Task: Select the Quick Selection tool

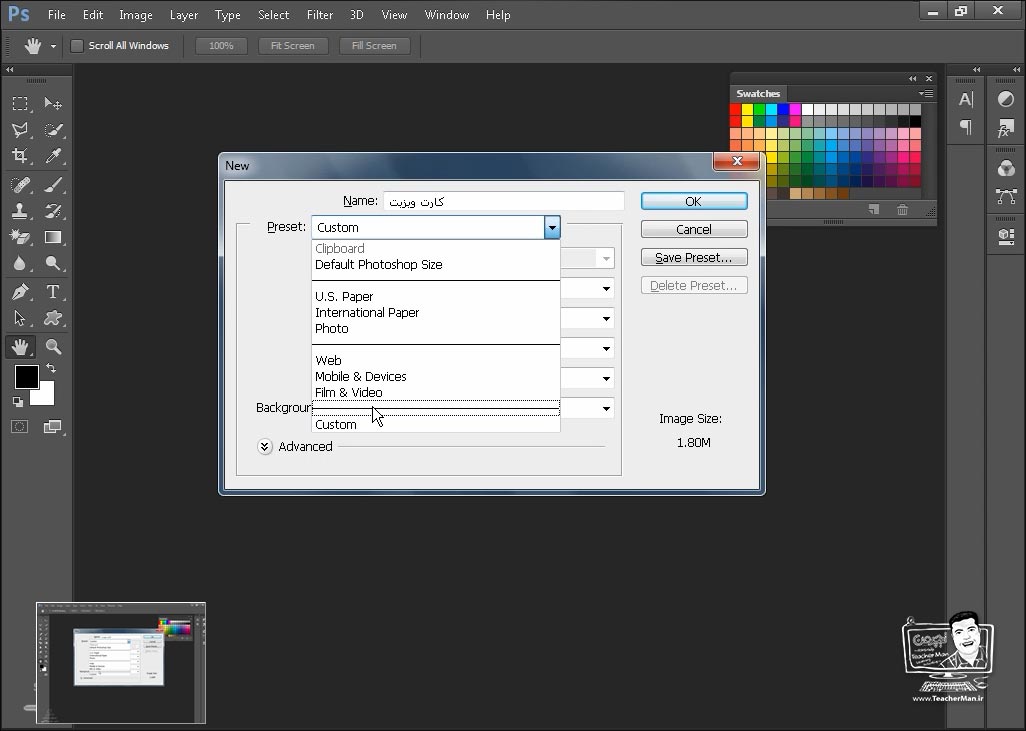Action: click(x=53, y=130)
